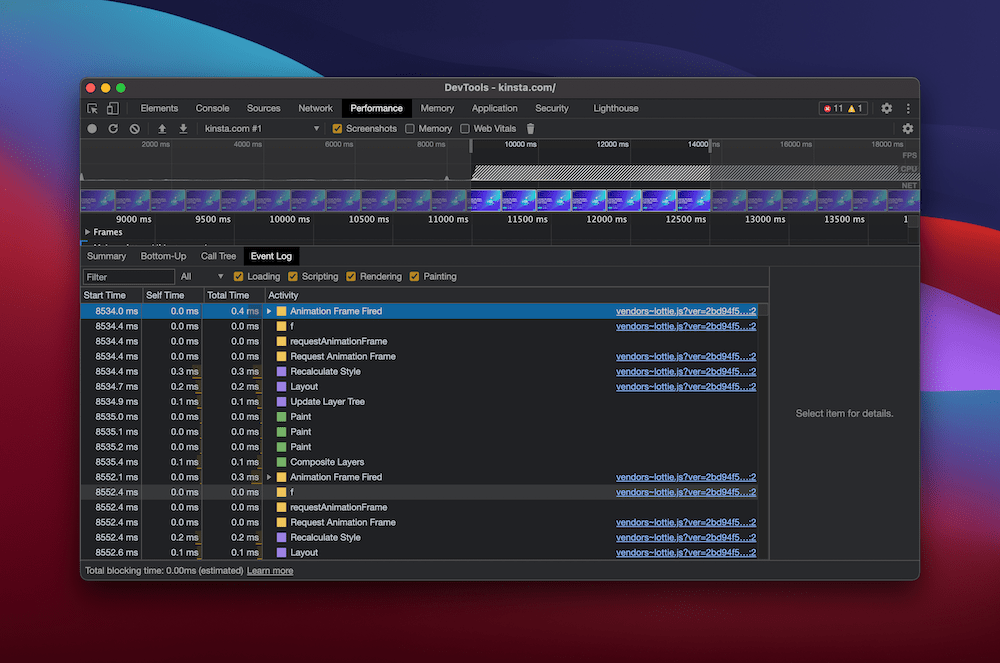1000x663 pixels.
Task: Open the All duration filter dropdown
Action: point(202,277)
